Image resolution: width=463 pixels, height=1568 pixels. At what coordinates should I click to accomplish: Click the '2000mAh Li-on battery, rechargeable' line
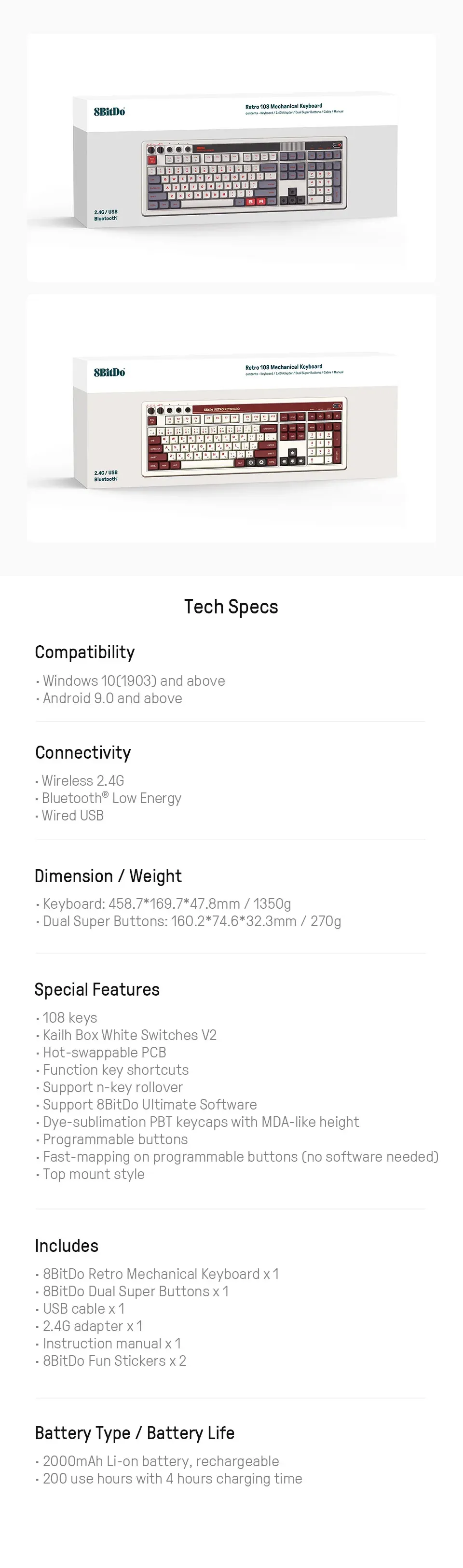pyautogui.click(x=161, y=1461)
